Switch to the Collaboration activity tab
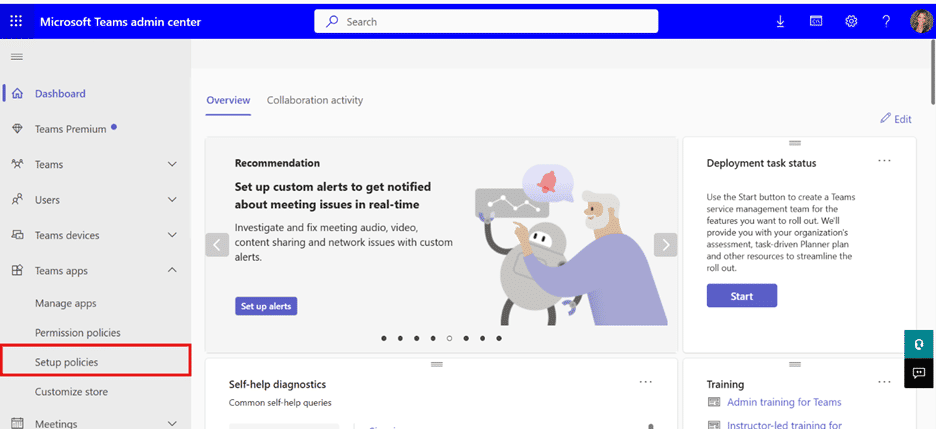Viewport: 936px width, 429px height. (315, 100)
